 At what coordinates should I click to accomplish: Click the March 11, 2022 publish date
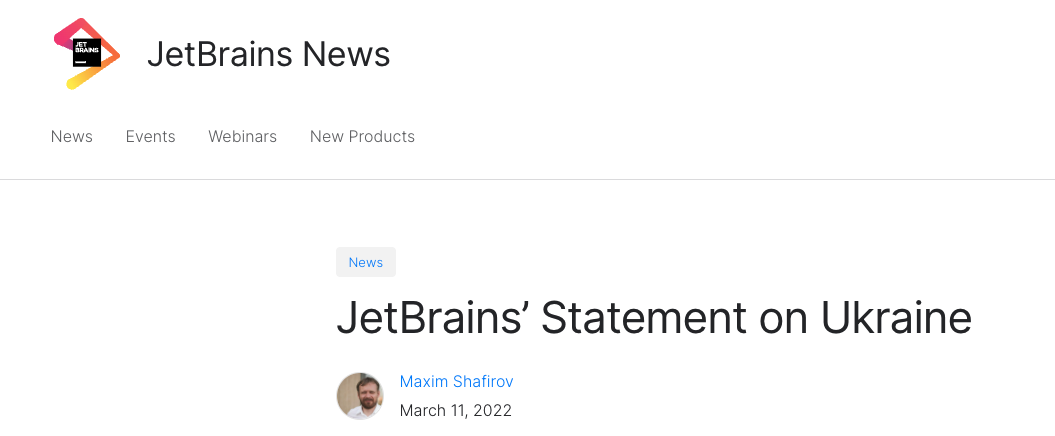pos(455,410)
